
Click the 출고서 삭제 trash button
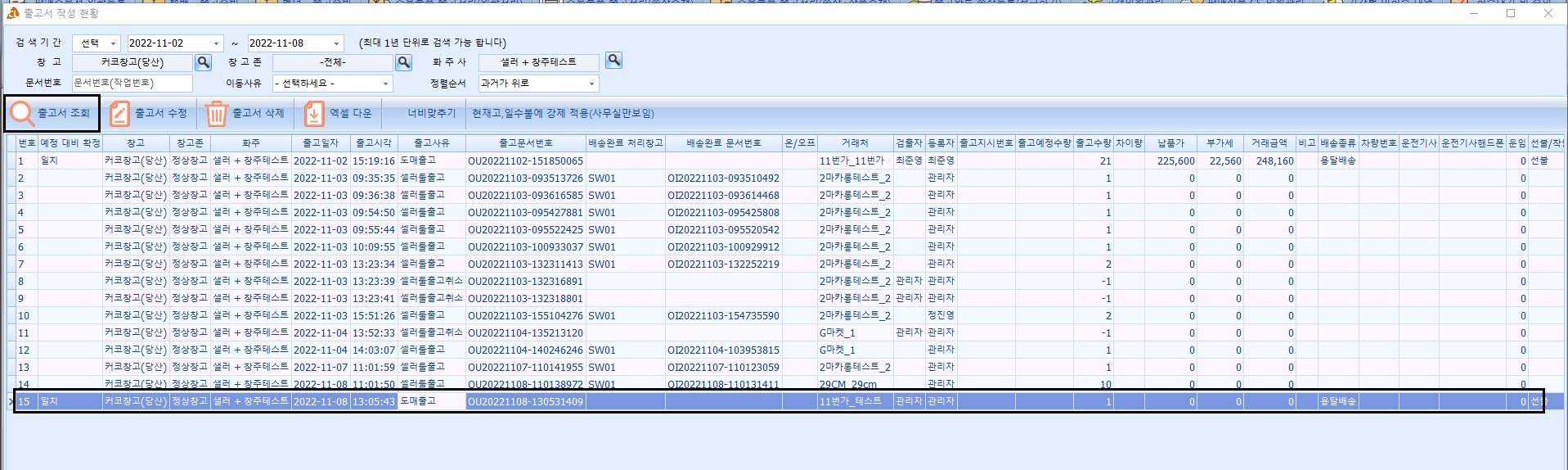click(x=245, y=114)
